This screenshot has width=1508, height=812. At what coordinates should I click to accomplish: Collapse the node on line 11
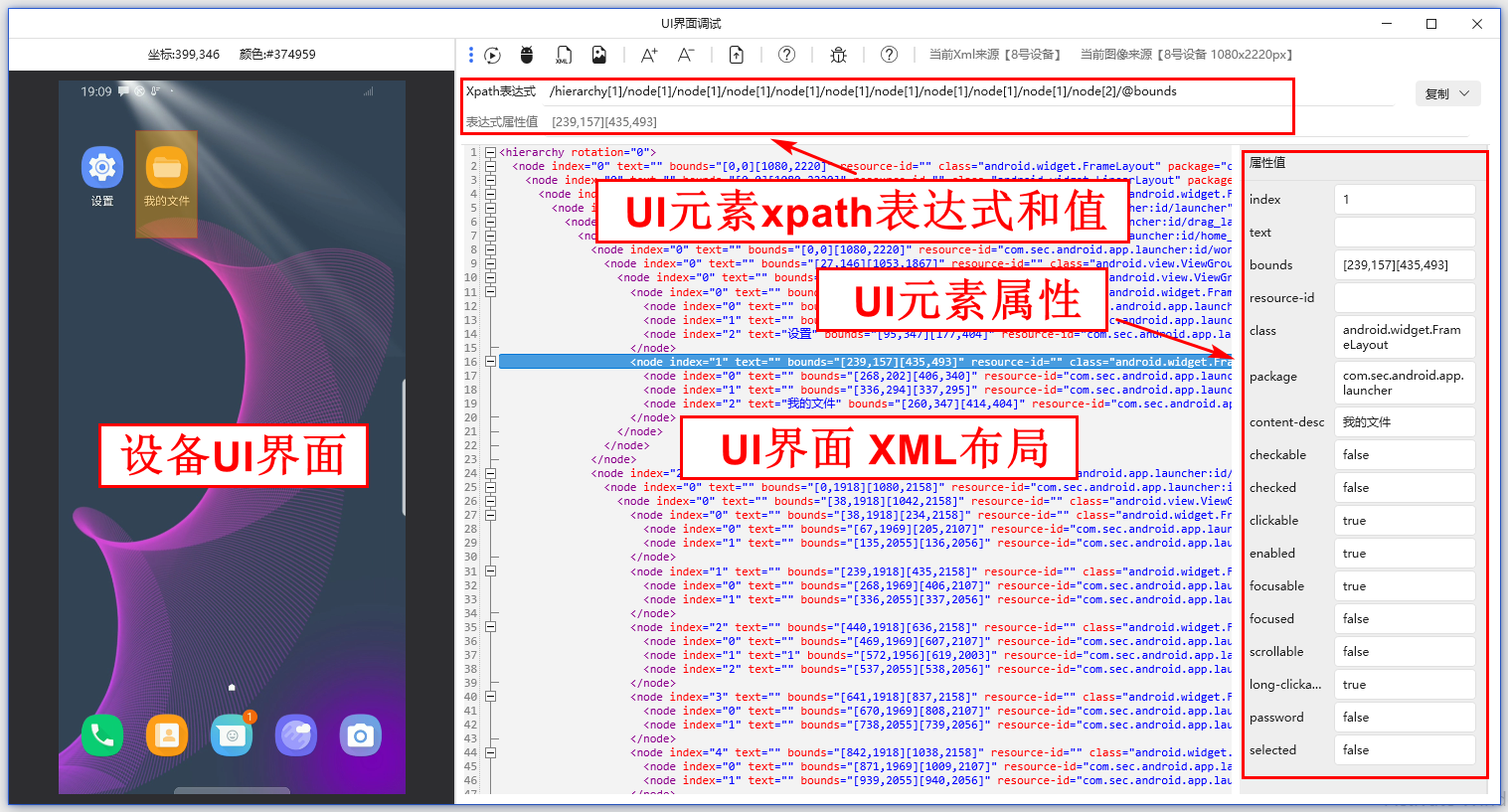(490, 292)
